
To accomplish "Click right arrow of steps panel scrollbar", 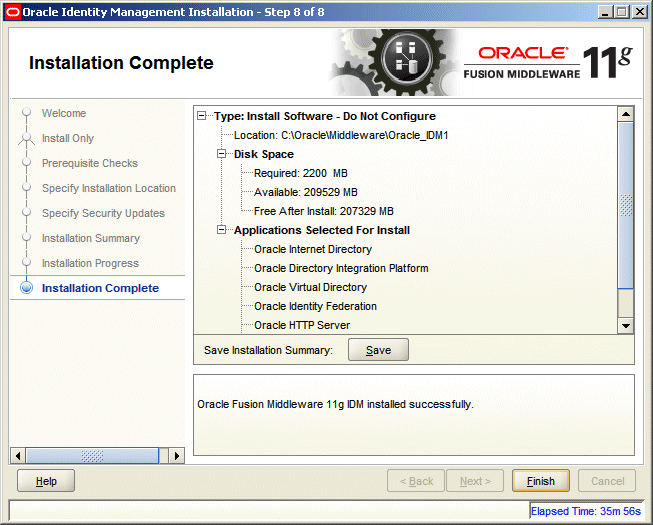I will click(177, 456).
